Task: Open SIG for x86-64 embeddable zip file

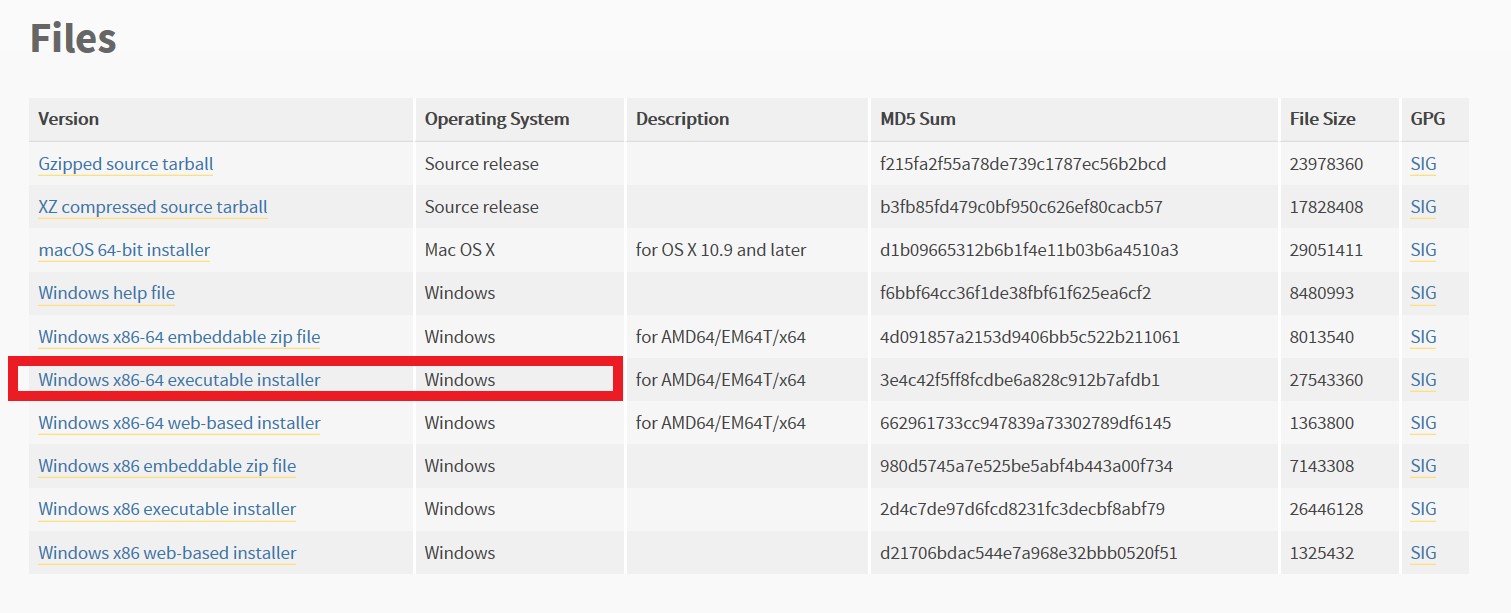Action: (x=1423, y=337)
